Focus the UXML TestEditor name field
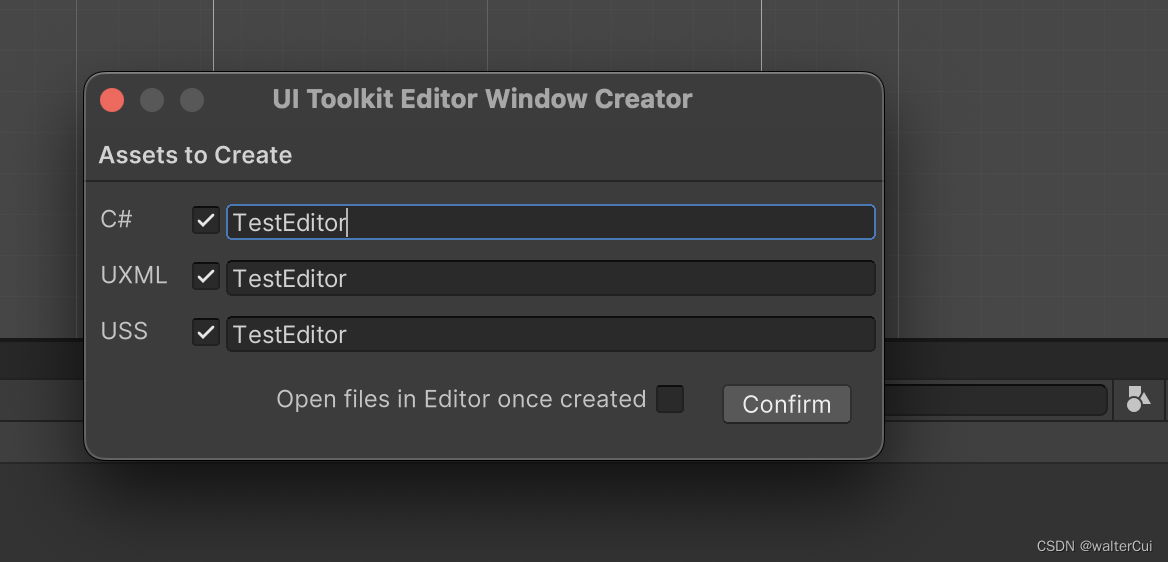1168x562 pixels. (x=550, y=278)
